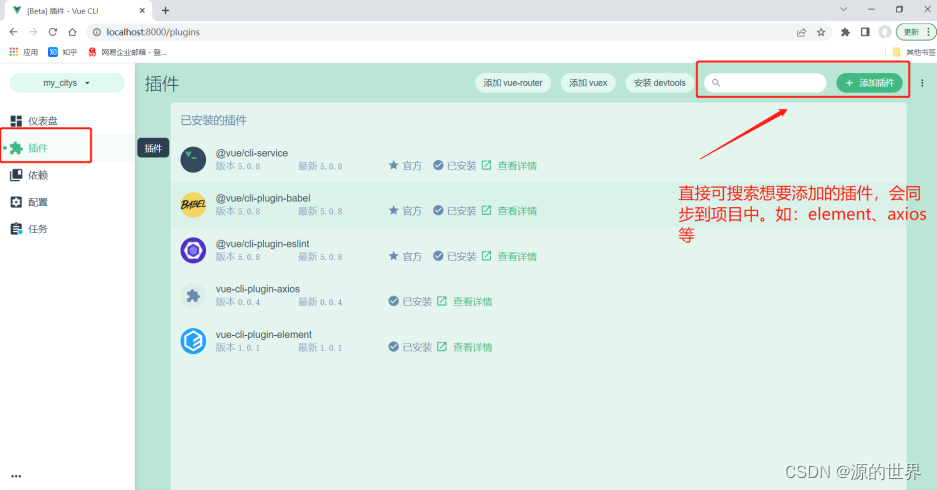Click the browser back arrow

point(14,32)
